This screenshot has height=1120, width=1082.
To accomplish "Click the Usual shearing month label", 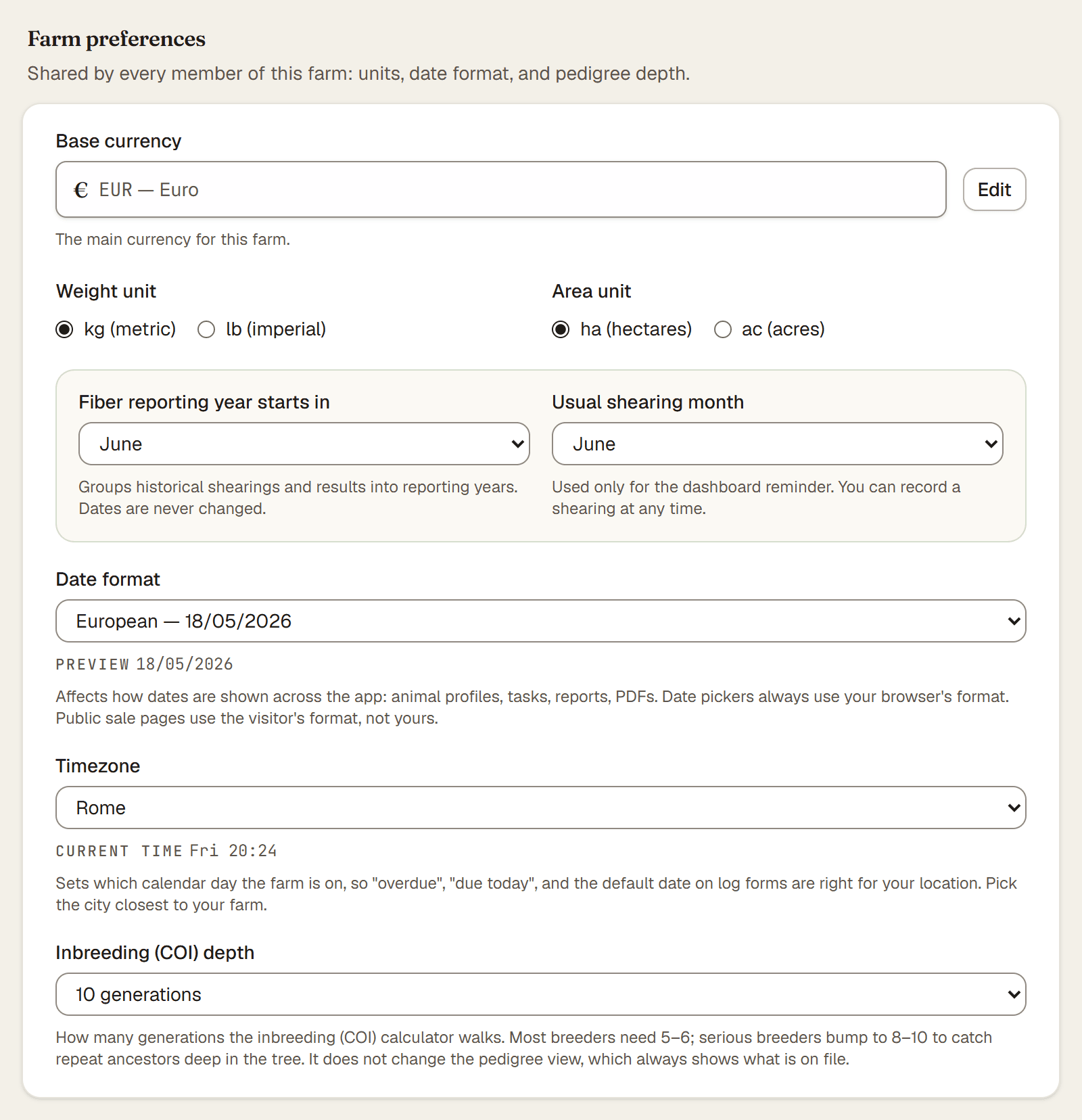I will [x=648, y=402].
